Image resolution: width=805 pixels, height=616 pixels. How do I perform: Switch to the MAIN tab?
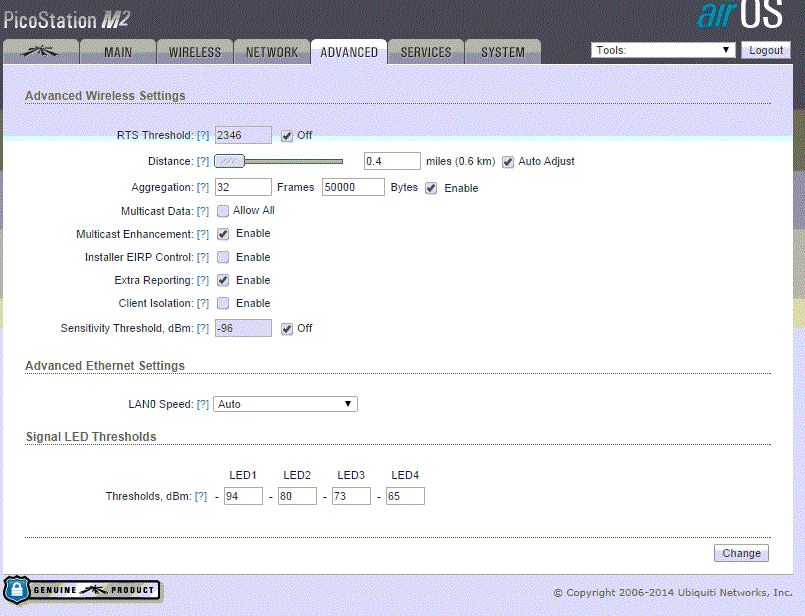click(x=118, y=52)
